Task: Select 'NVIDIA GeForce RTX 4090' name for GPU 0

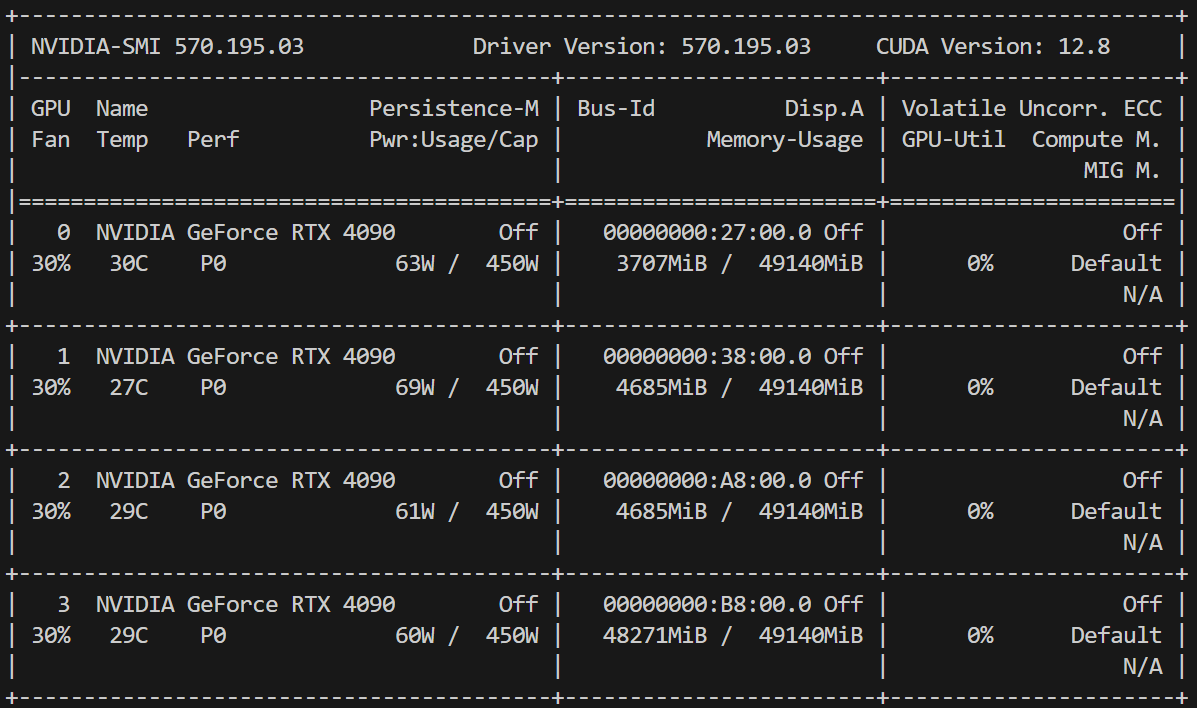Action: coord(246,232)
